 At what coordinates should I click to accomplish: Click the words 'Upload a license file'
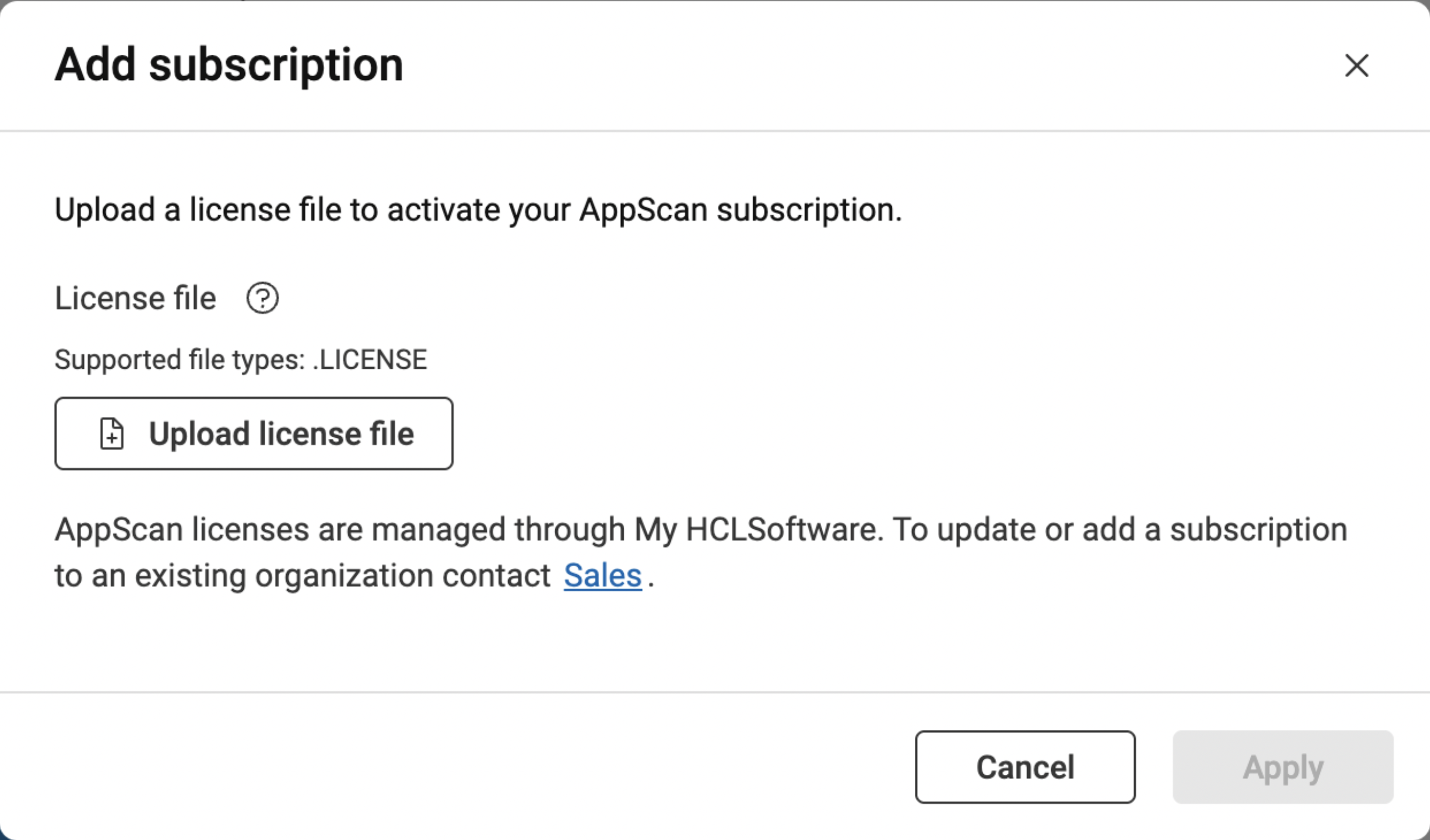(200, 210)
